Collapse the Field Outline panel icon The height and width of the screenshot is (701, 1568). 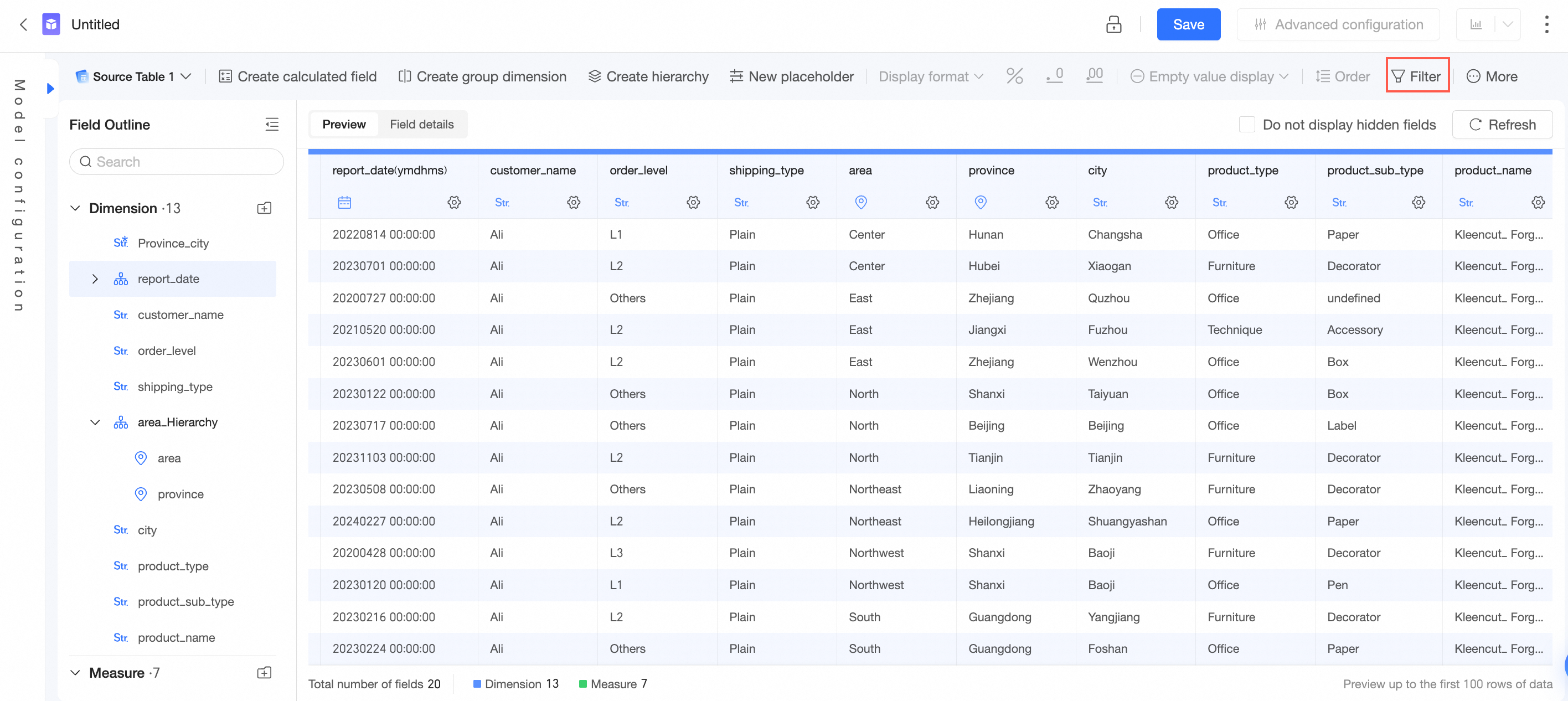pos(271,124)
